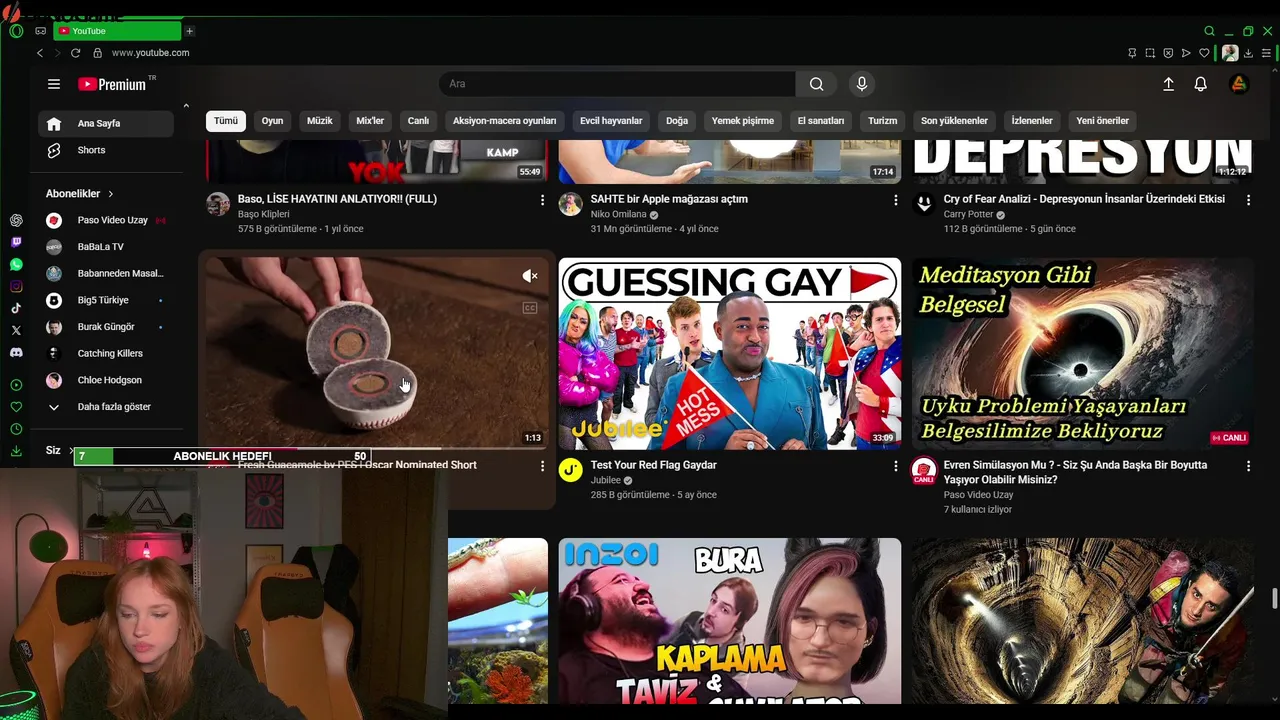Open options menu for SAHTE Apple mağazası video
1280x720 pixels.
896,200
